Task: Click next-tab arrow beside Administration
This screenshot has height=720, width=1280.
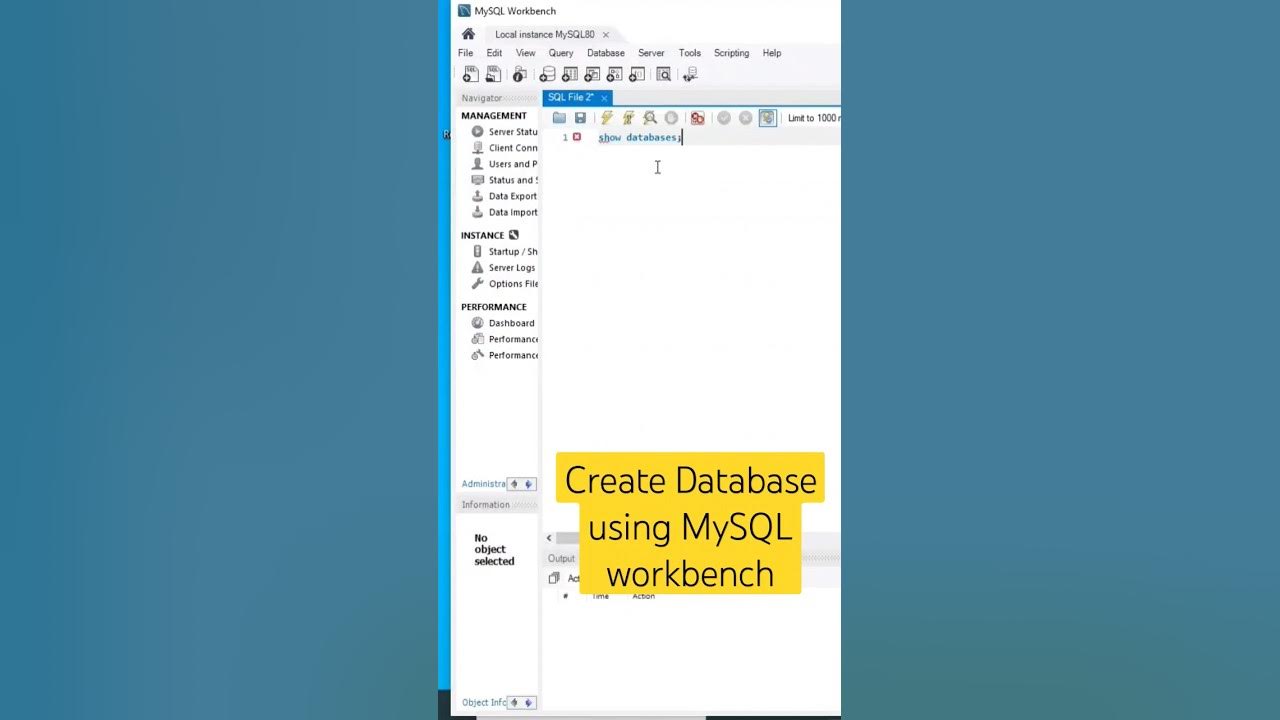Action: click(x=529, y=484)
